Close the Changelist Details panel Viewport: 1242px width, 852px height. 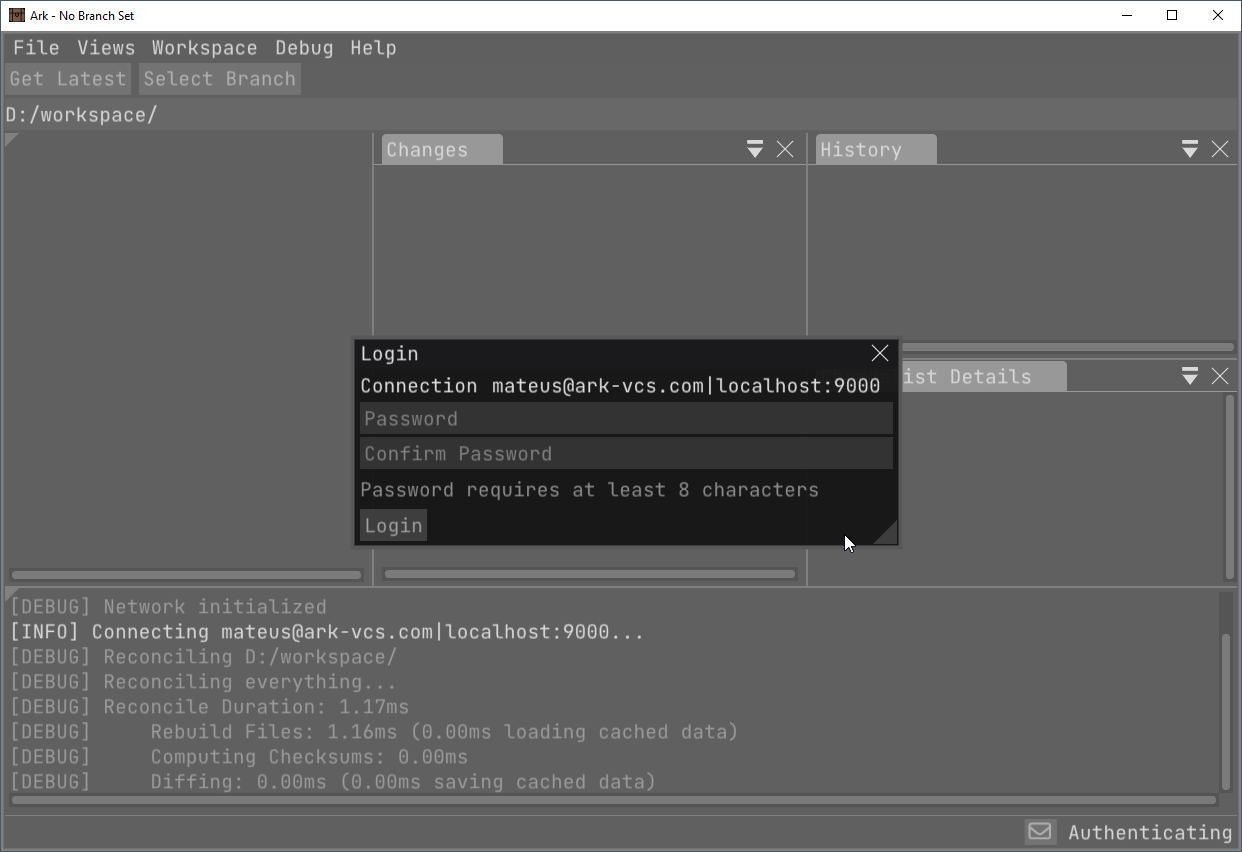pos(1220,377)
